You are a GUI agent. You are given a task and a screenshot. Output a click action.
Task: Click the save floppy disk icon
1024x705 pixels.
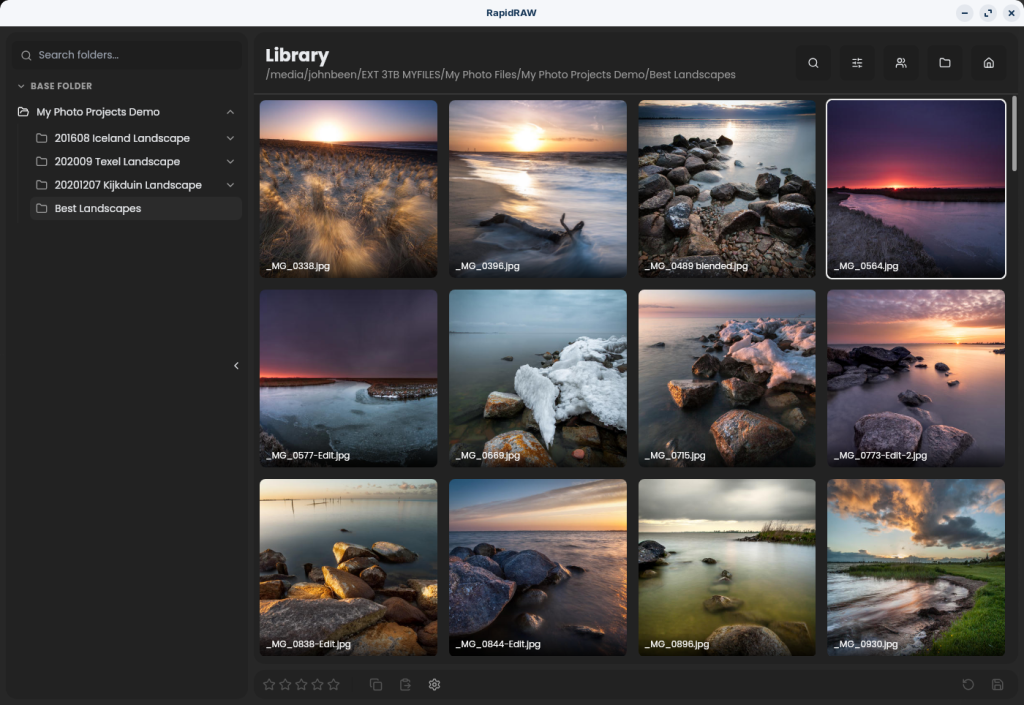coord(997,685)
